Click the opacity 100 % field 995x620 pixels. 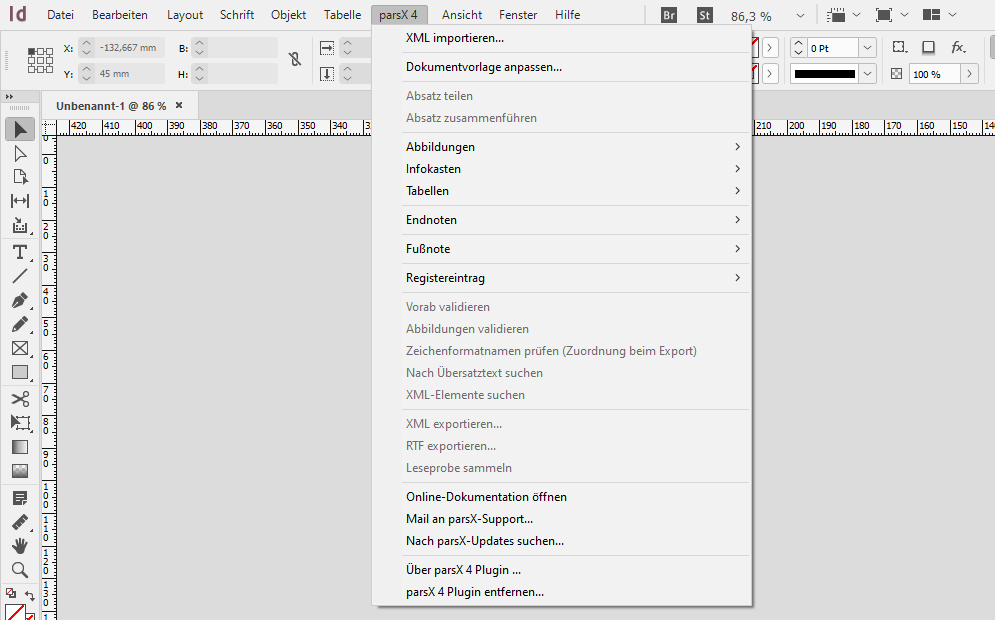[x=935, y=74]
